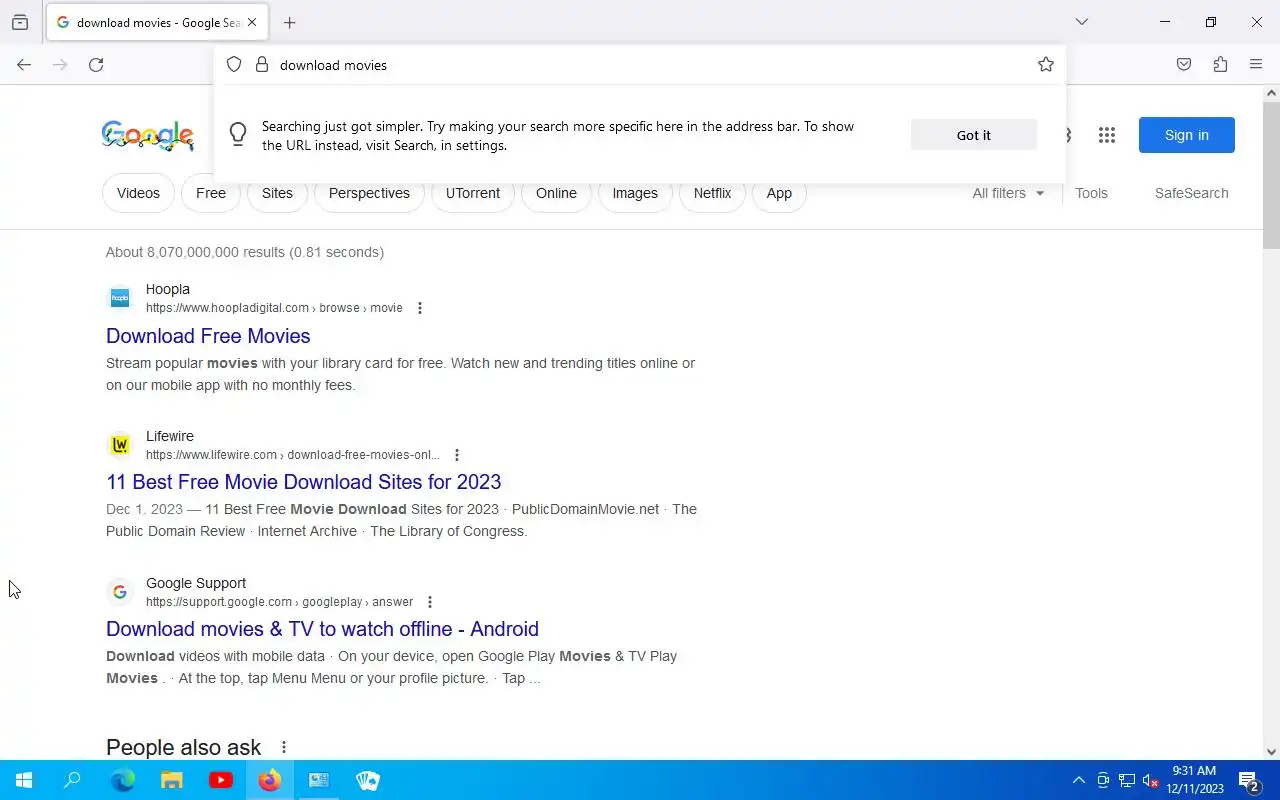Click the tracking protection shield icon

pos(234,64)
